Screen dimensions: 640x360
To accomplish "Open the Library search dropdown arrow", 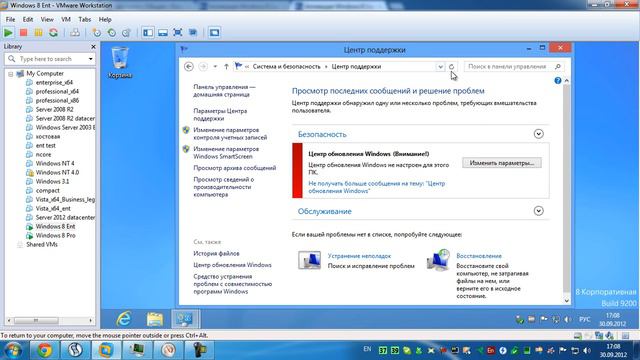I will [90, 59].
